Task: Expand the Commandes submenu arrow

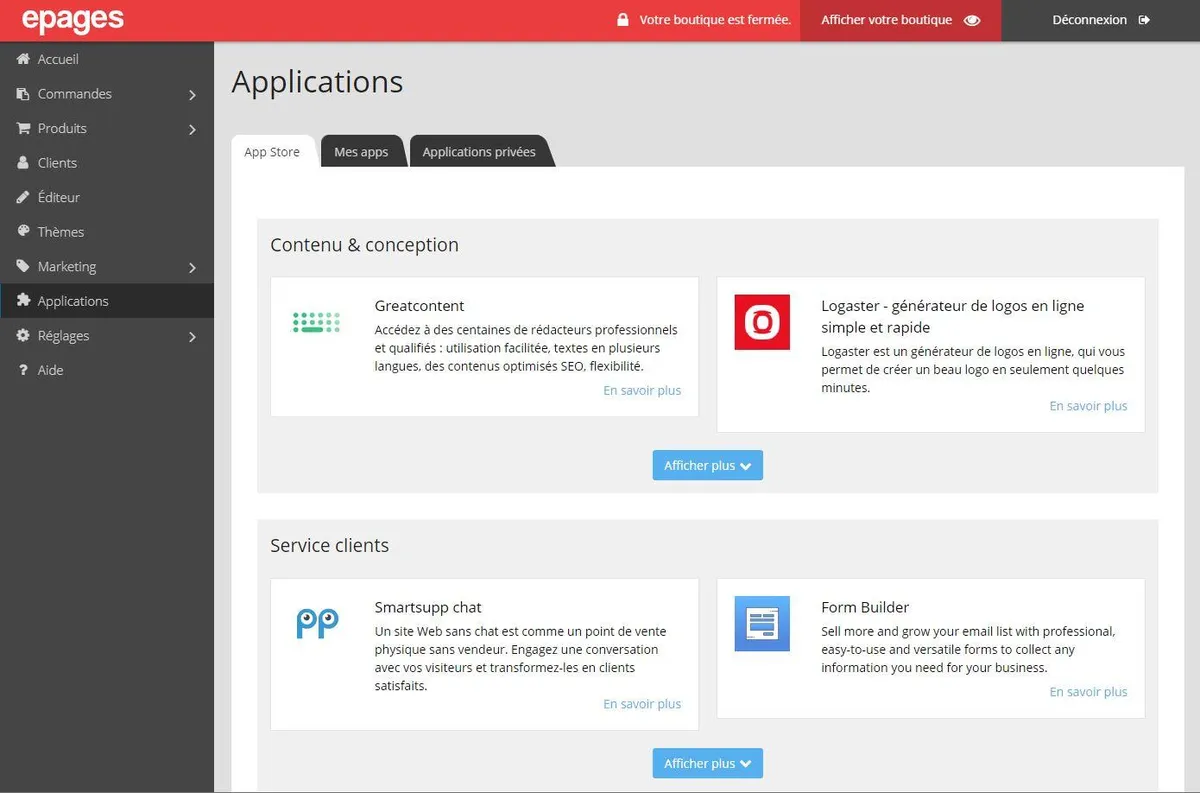Action: coord(192,95)
